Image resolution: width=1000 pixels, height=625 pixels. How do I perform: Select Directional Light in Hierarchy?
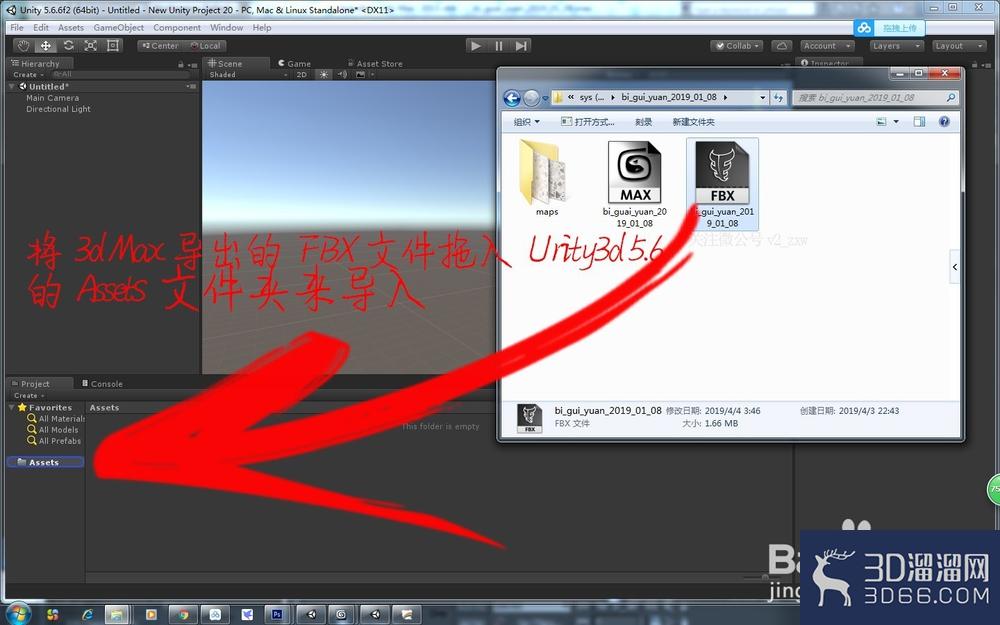[58, 109]
